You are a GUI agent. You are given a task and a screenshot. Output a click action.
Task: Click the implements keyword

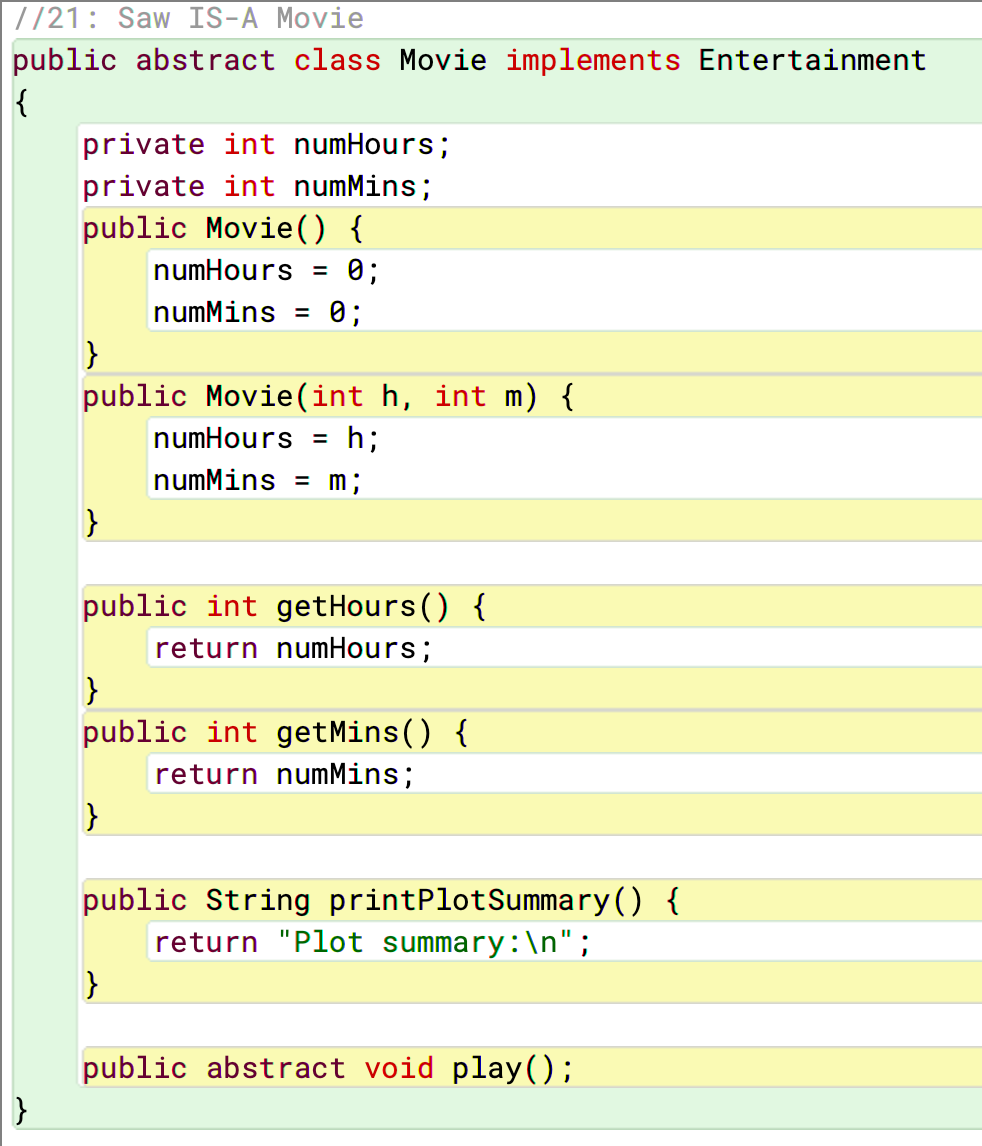(x=593, y=60)
